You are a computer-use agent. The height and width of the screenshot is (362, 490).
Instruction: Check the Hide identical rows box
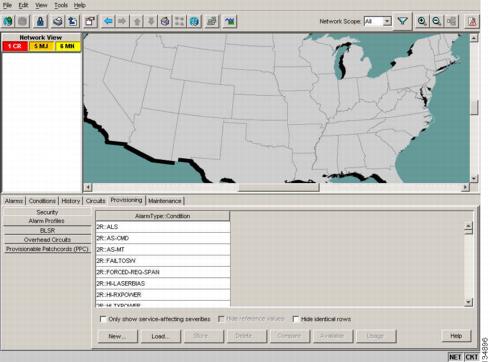295,319
